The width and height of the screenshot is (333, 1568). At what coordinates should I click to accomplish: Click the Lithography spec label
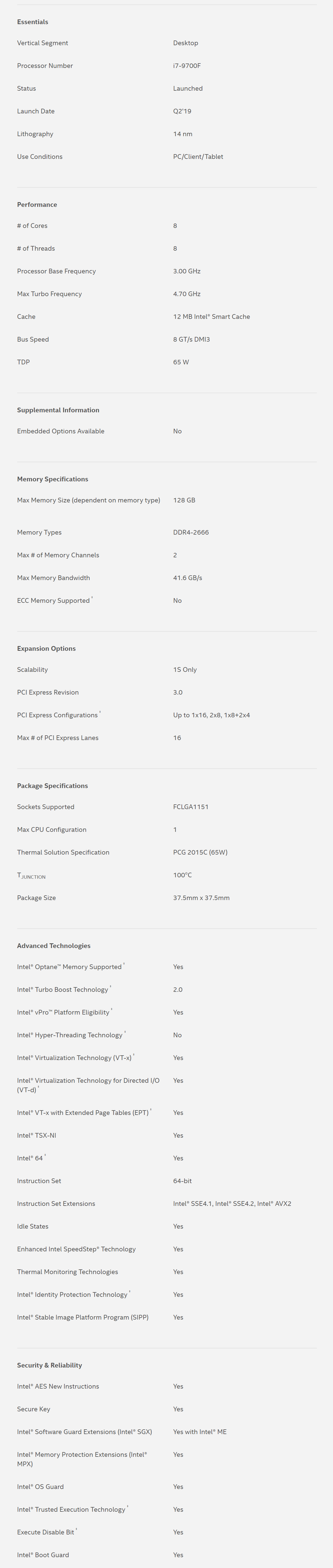tap(35, 134)
